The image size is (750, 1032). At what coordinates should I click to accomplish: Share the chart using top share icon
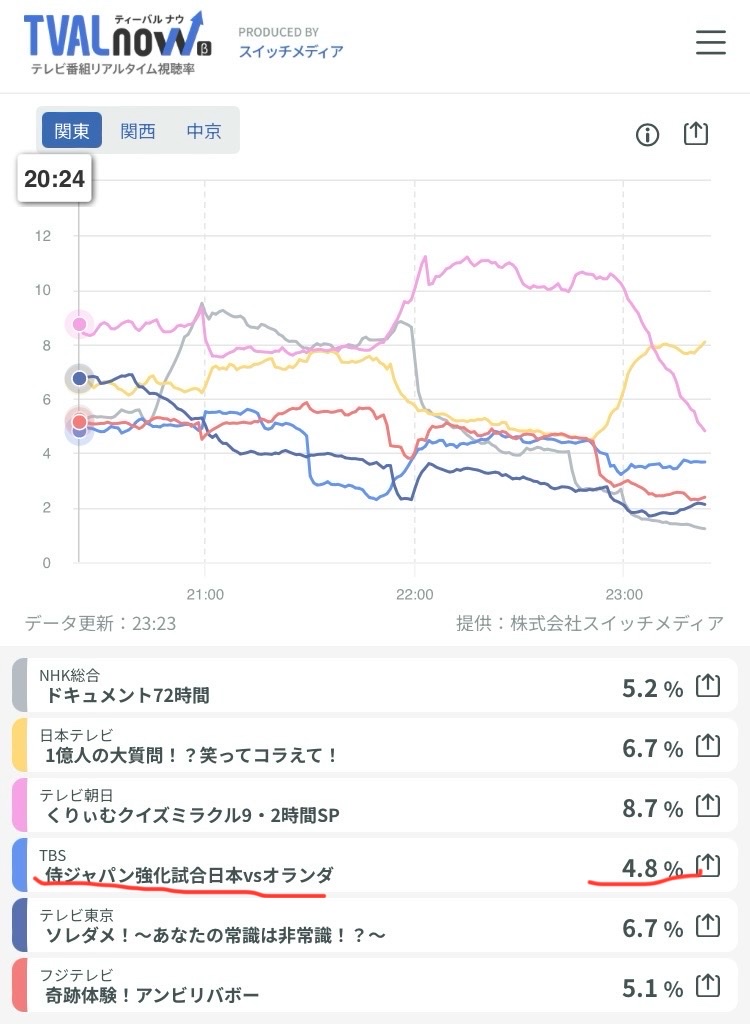(x=696, y=134)
